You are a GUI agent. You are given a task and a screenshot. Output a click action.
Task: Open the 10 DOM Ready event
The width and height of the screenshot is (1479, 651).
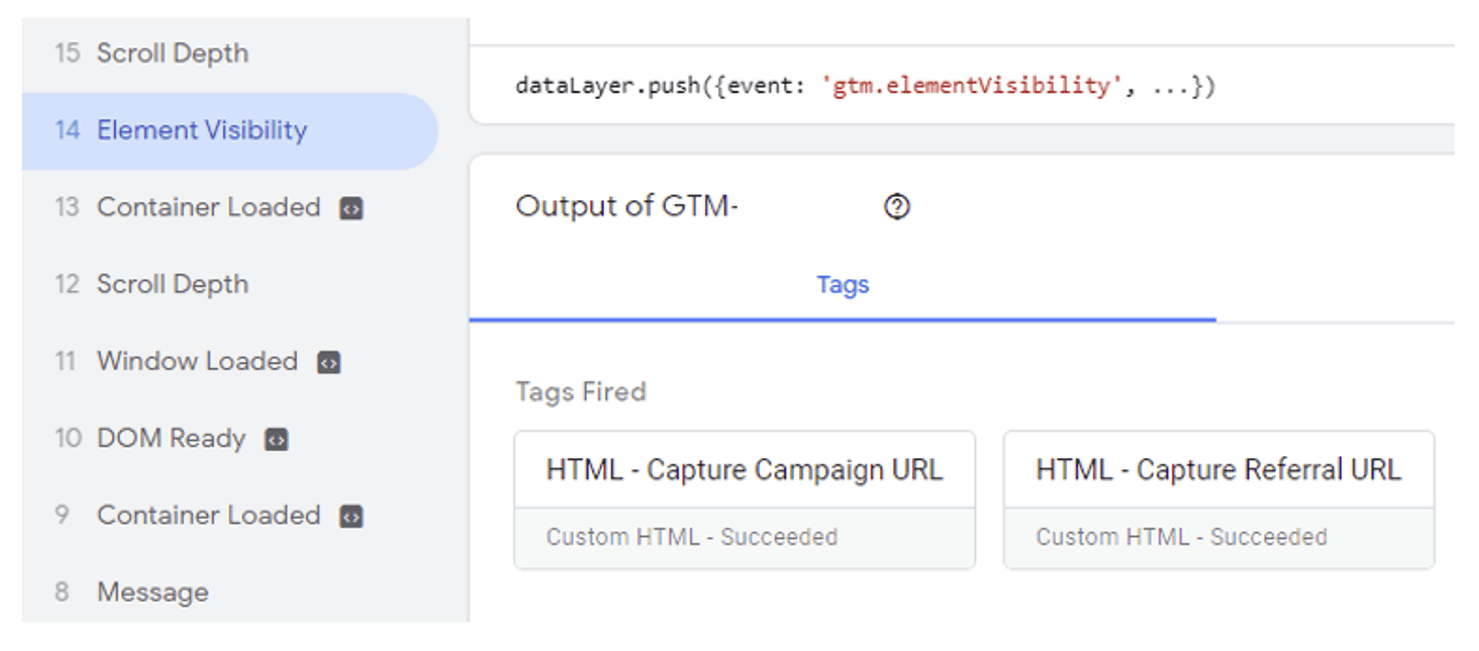pos(171,439)
